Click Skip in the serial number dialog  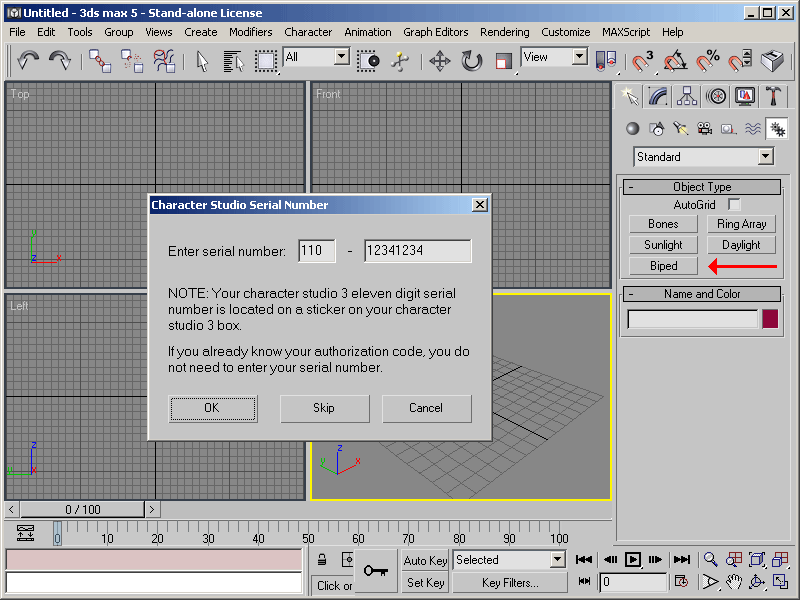[324, 408]
